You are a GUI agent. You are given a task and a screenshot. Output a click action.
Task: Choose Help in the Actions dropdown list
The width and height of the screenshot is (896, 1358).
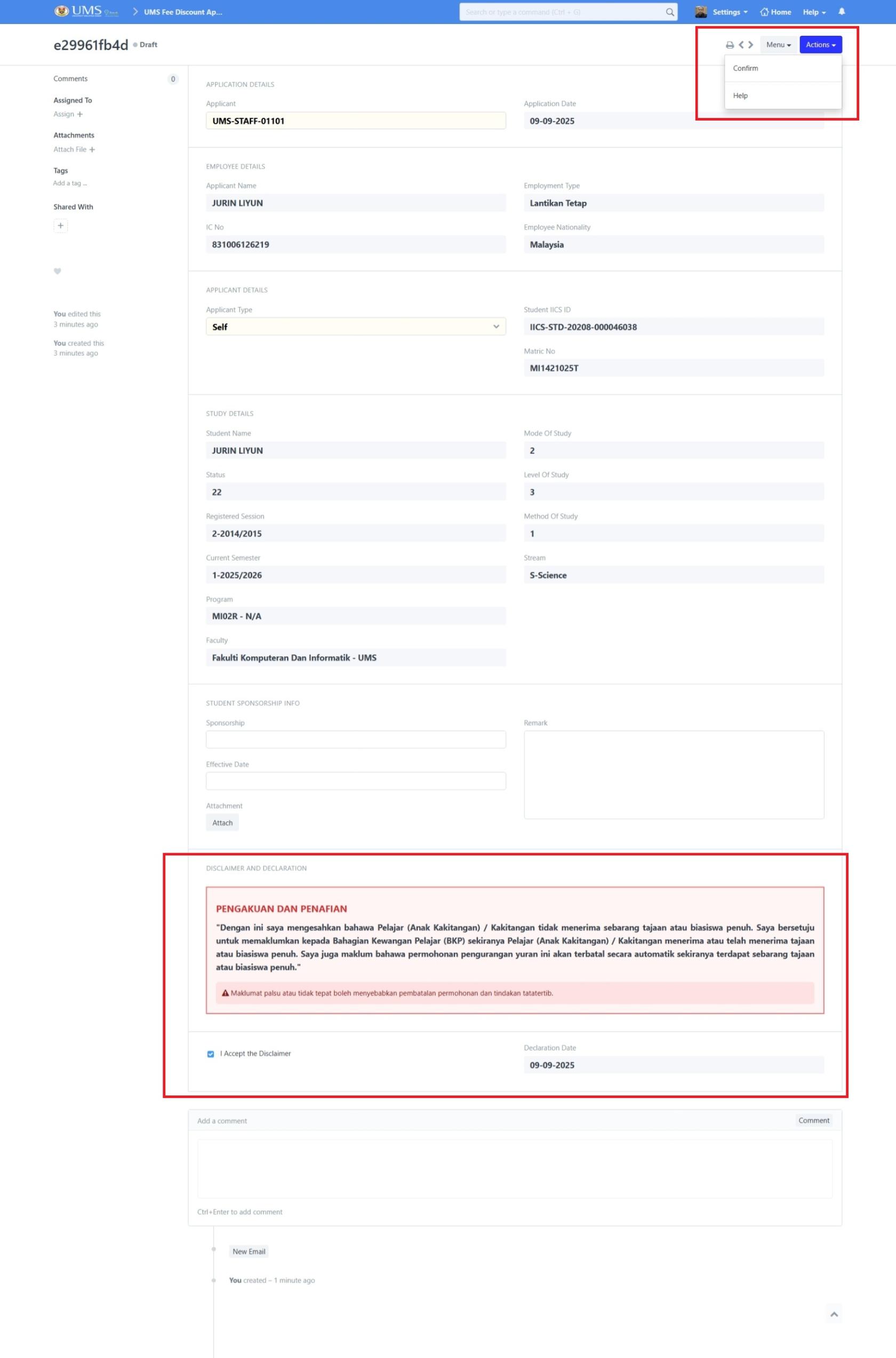tap(741, 96)
